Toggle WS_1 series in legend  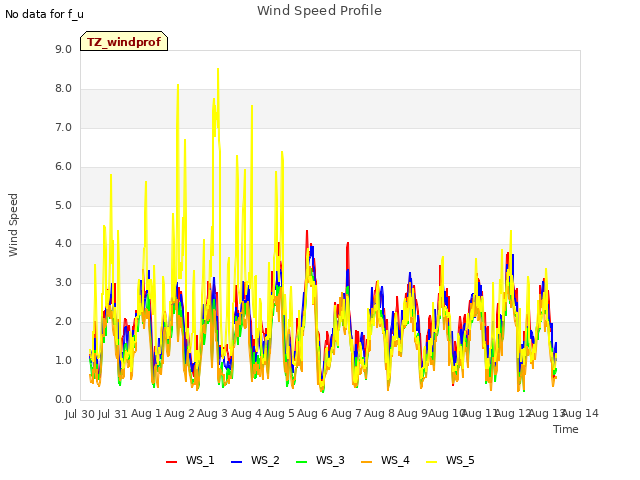pyautogui.click(x=190, y=460)
